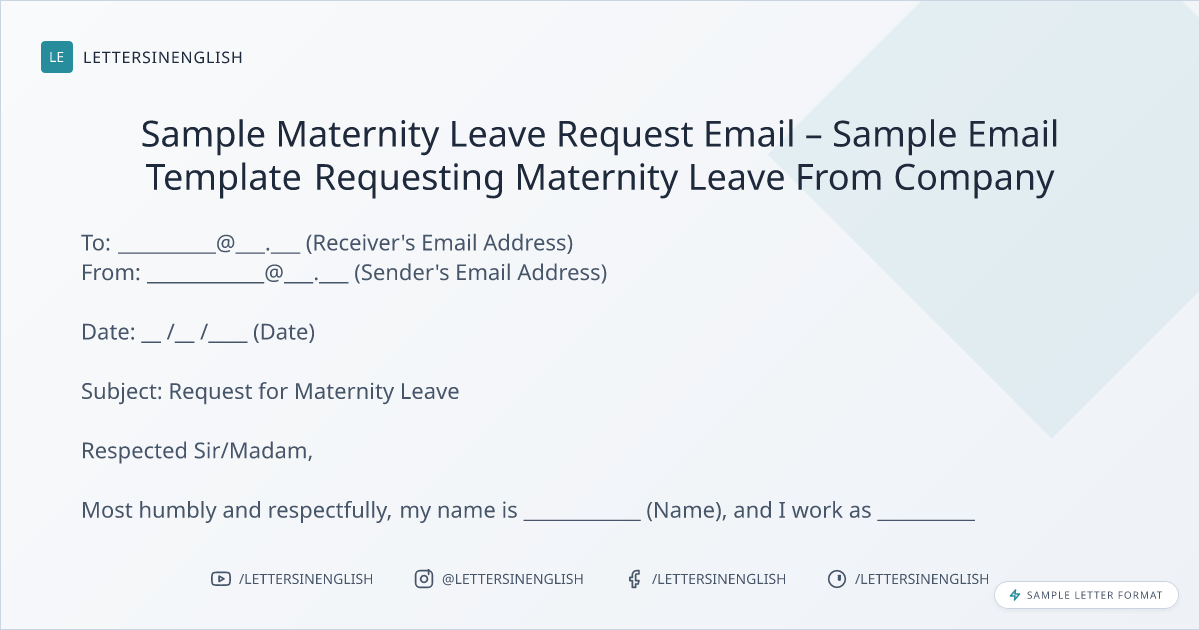Screen dimensions: 1200x630
Task: Click the lightning bolt icon in badge
Action: [x=1015, y=595]
